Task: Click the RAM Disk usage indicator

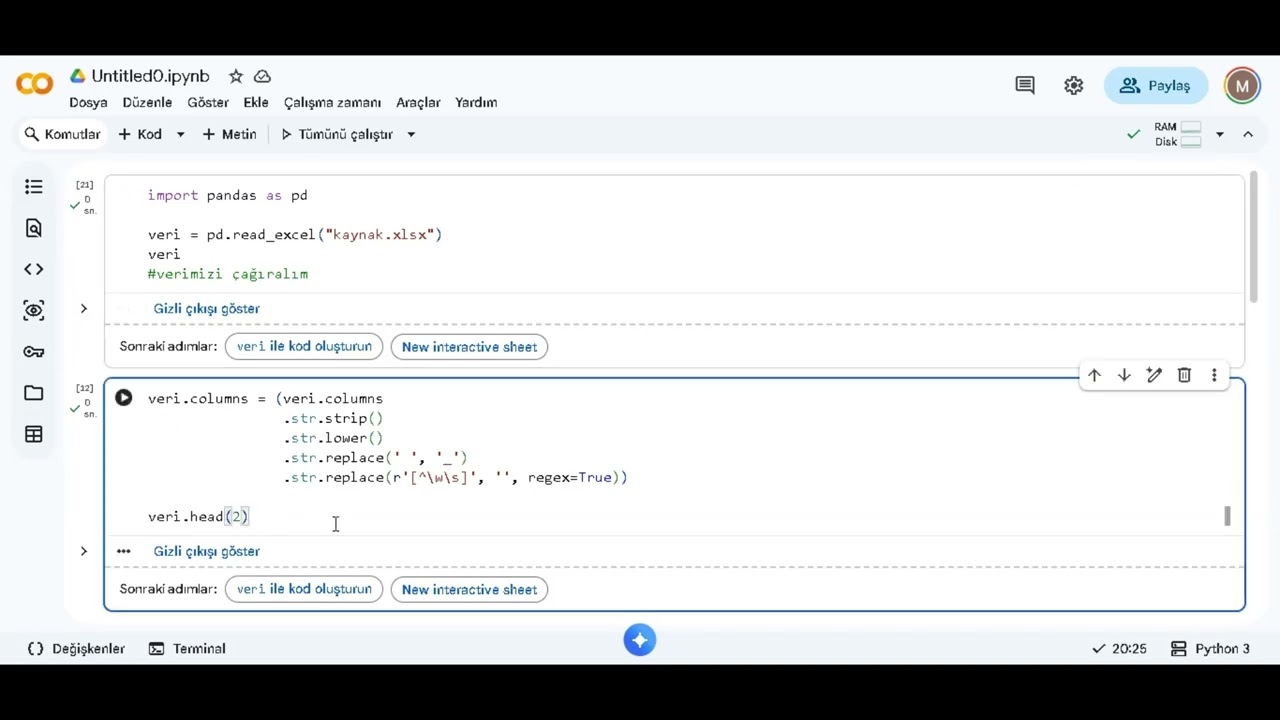Action: 1178,134
